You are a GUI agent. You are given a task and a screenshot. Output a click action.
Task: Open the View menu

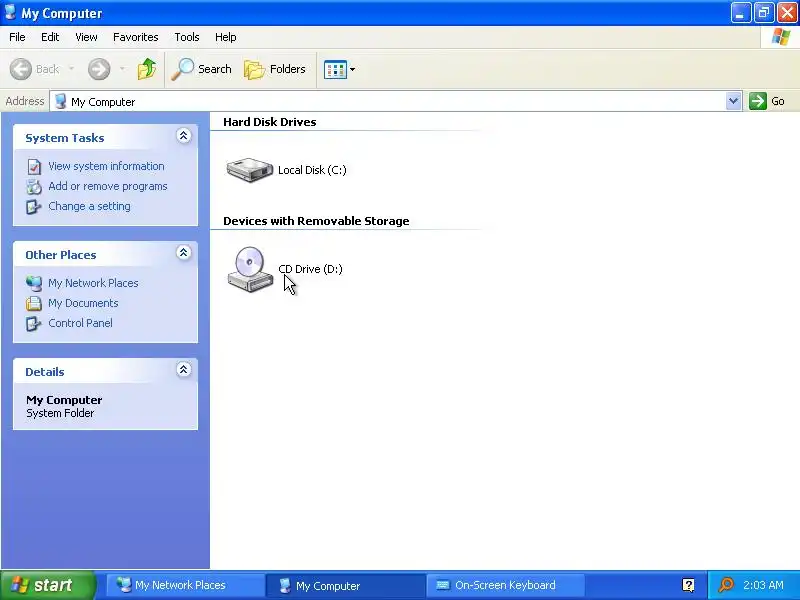(x=86, y=37)
